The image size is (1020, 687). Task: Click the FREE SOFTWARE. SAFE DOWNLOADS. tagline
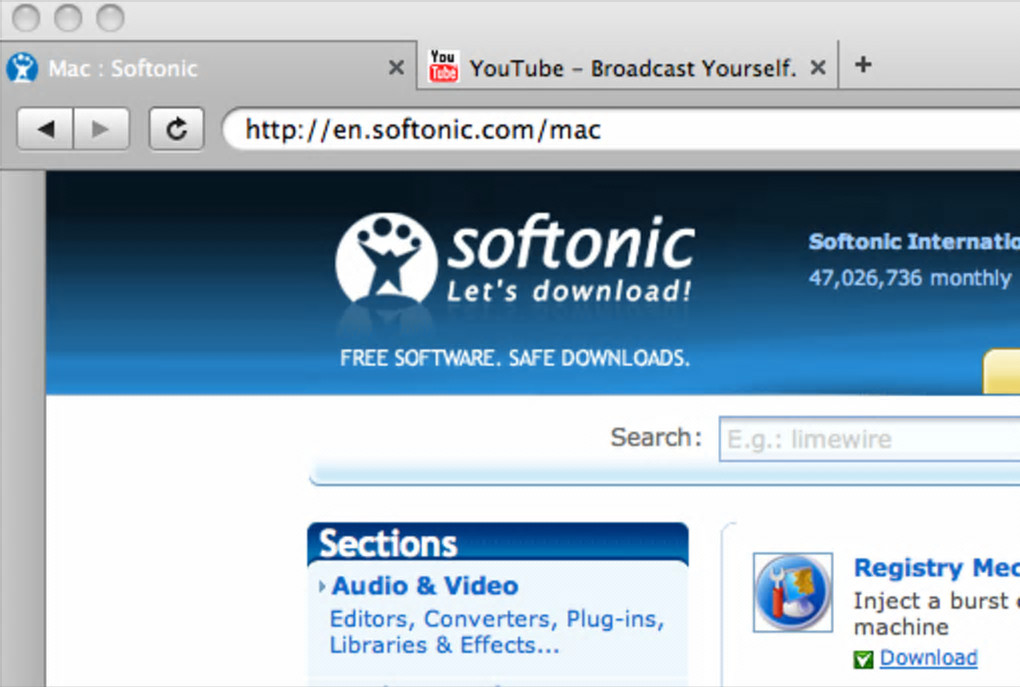click(515, 358)
